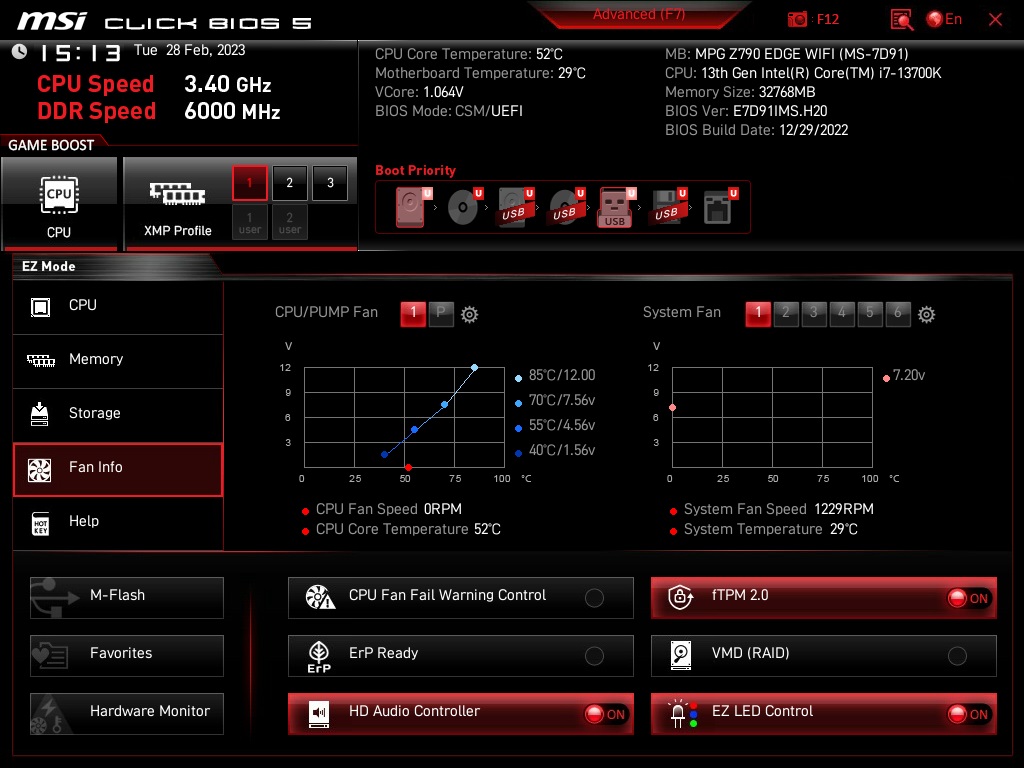Image resolution: width=1024 pixels, height=768 pixels.
Task: Click the 55°C fan curve point
Action: point(415,430)
